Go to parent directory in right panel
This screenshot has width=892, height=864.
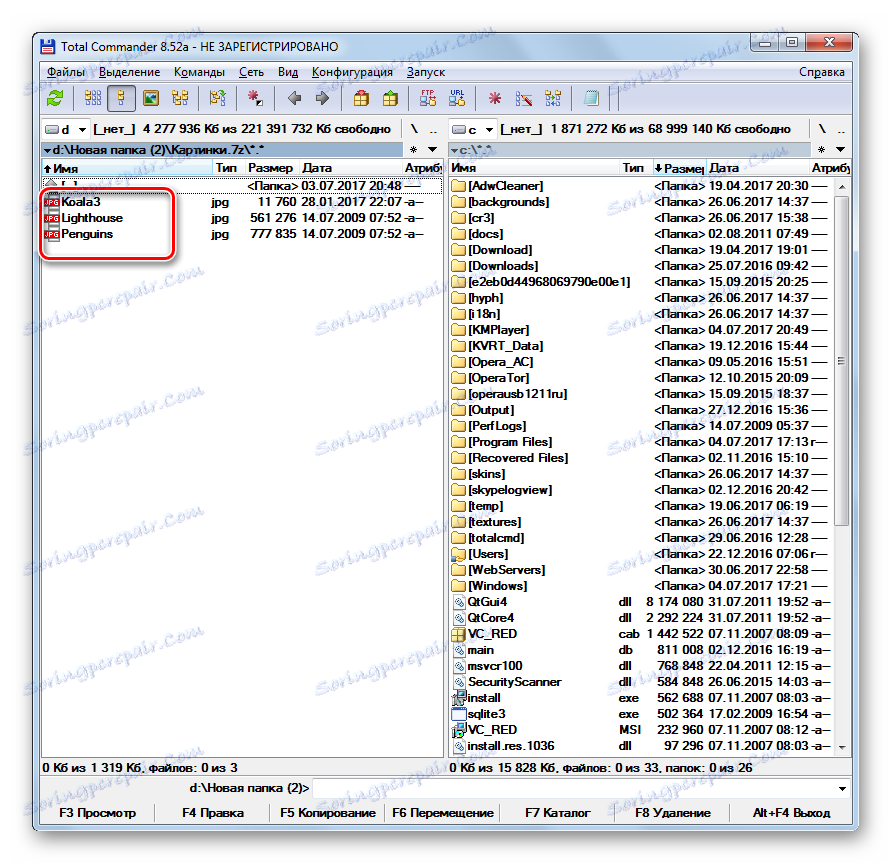(841, 129)
